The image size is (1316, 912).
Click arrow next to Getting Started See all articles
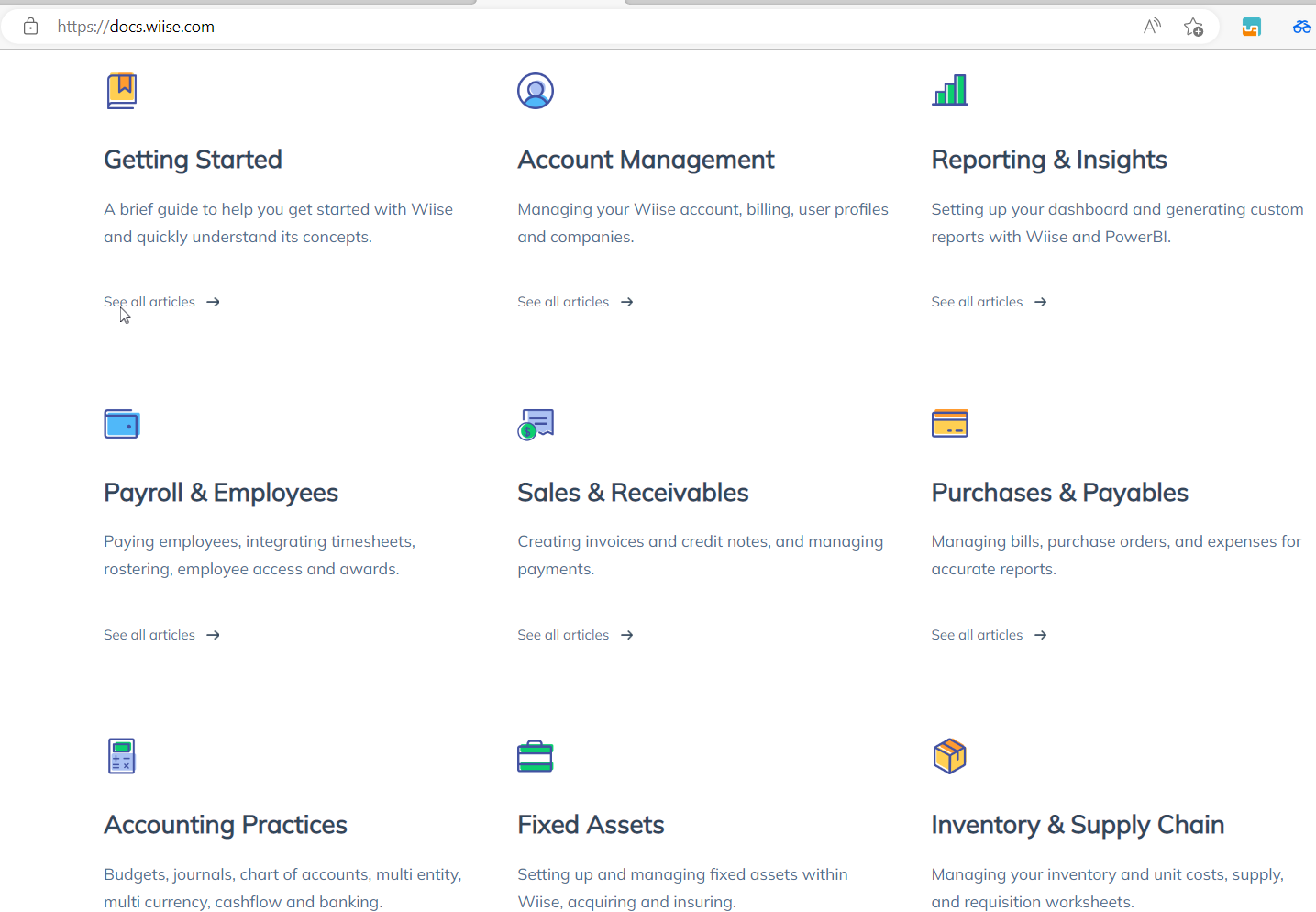tap(213, 302)
